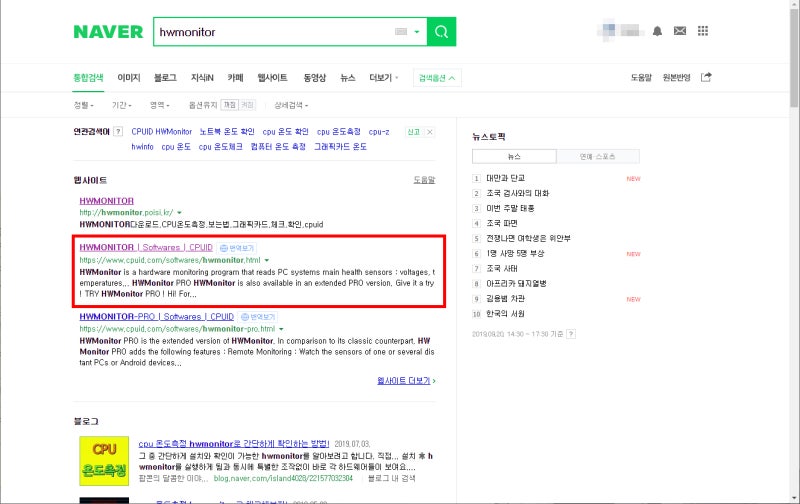Click the share icon beside 원본반영
Screen dimensions: 800x504
[706, 77]
